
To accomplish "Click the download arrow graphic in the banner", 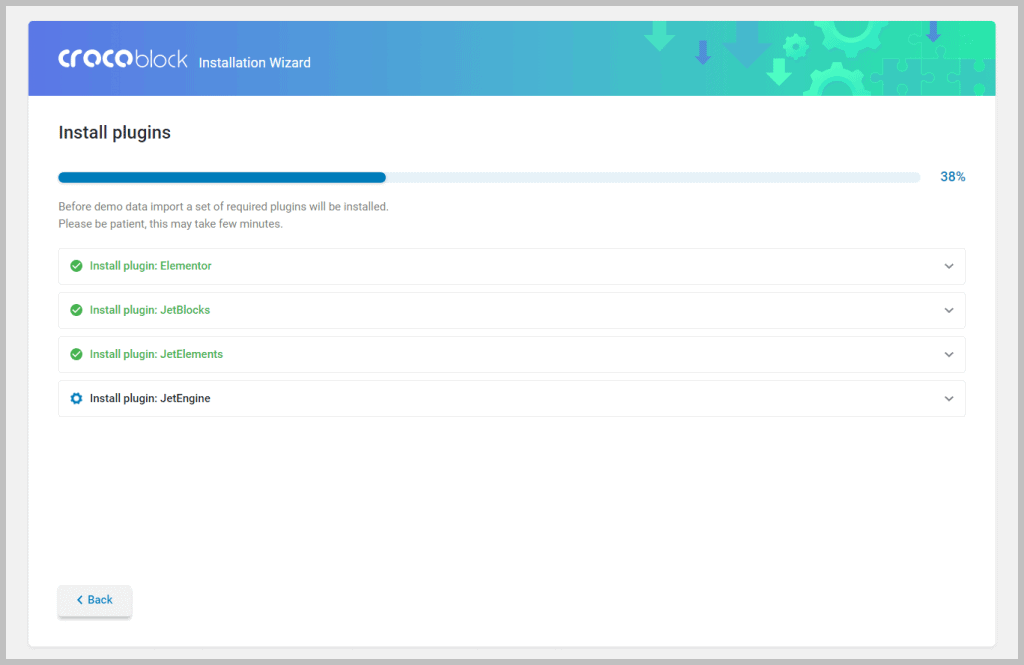I will click(x=660, y=38).
